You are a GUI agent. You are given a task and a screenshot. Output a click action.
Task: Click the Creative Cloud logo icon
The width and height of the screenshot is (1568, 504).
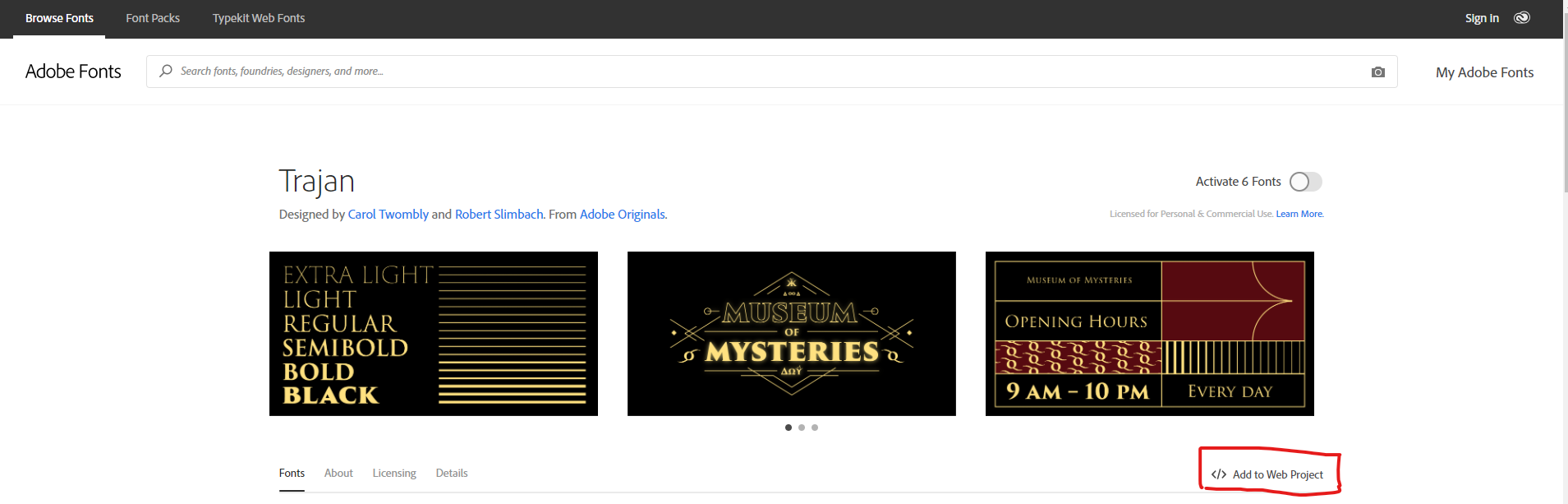[1522, 18]
